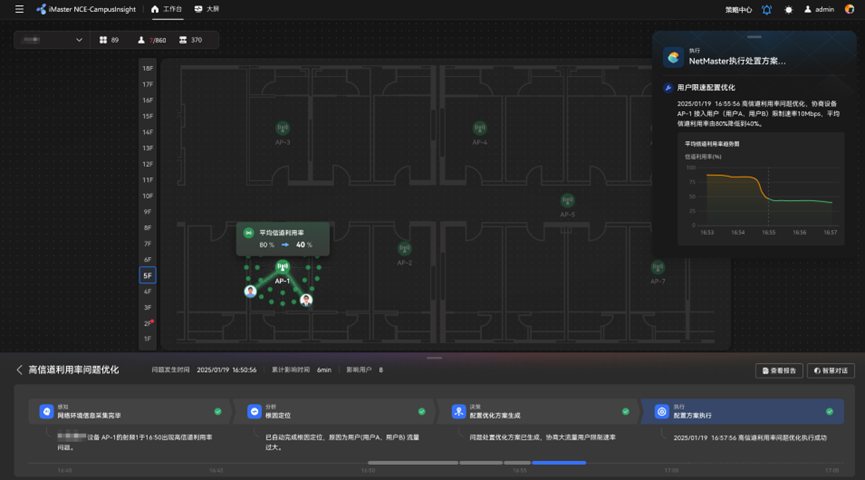Click the AP-5 access point icon

point(567,200)
